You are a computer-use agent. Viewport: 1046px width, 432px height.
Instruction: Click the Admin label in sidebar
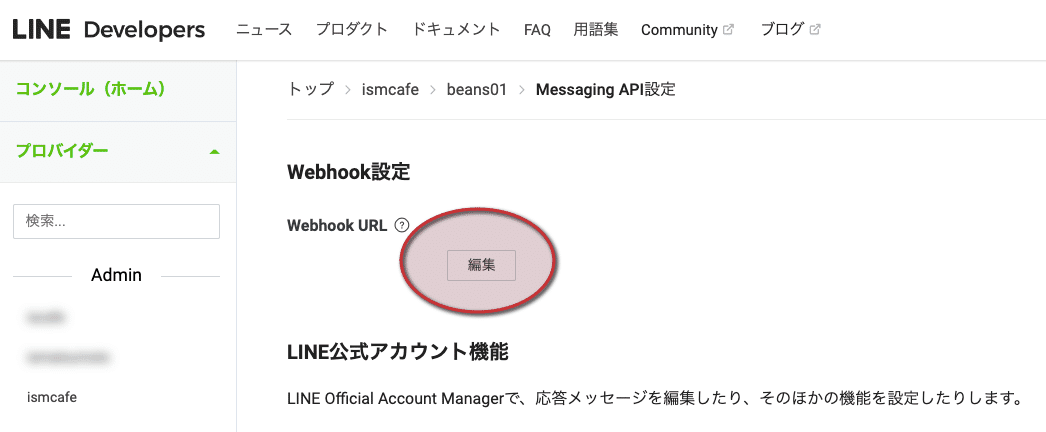click(116, 275)
